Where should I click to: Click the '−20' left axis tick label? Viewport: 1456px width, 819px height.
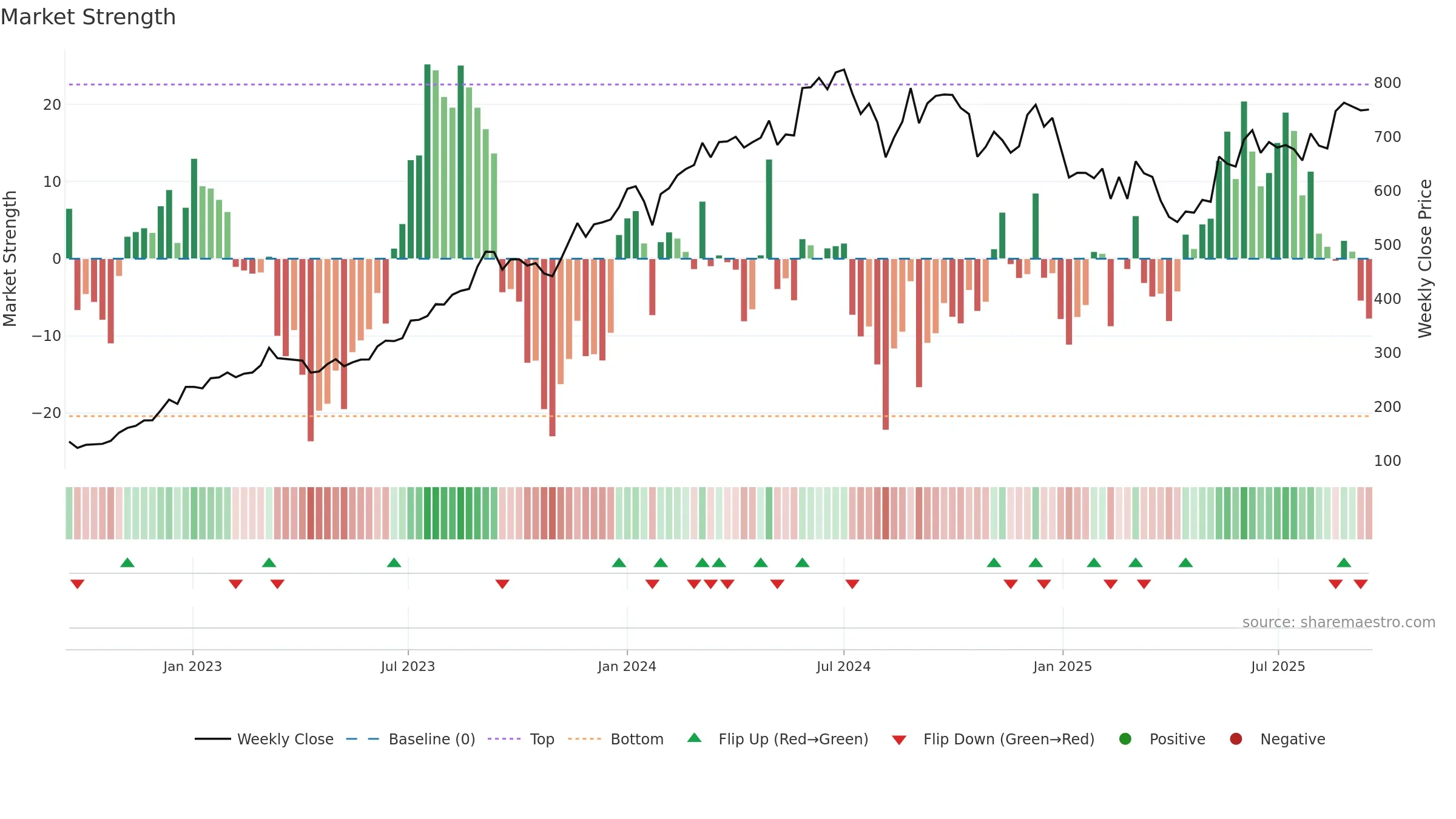pyautogui.click(x=47, y=413)
